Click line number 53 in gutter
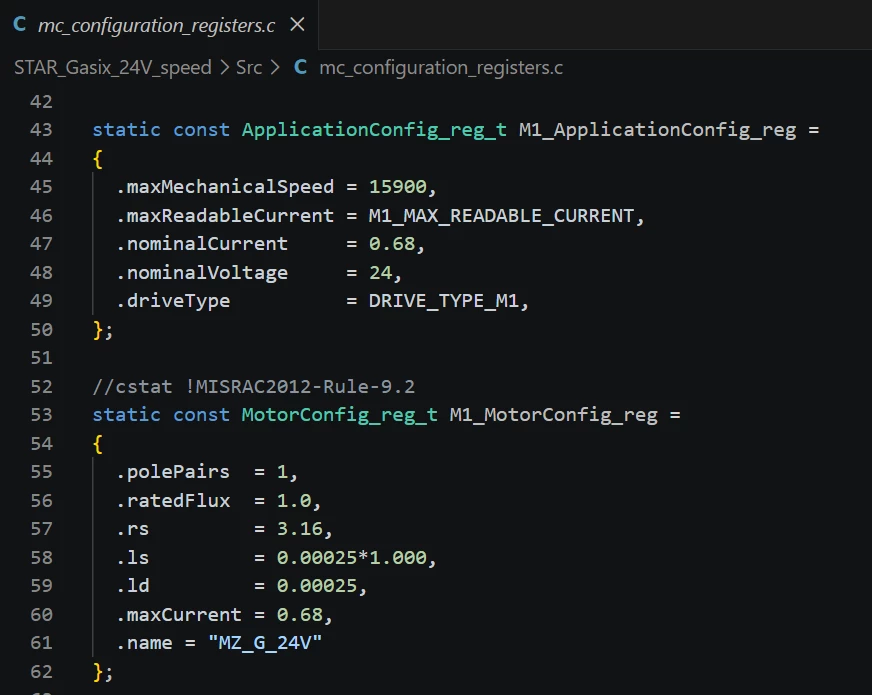The height and width of the screenshot is (695, 872). coord(41,415)
